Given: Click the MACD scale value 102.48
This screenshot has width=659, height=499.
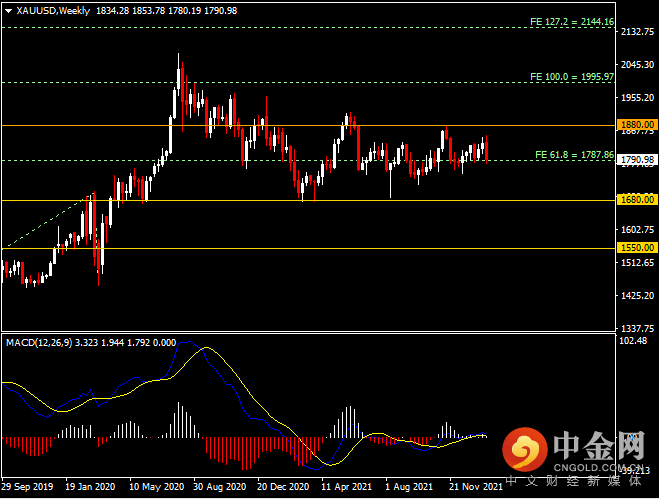Looking at the screenshot, I should click(x=633, y=341).
